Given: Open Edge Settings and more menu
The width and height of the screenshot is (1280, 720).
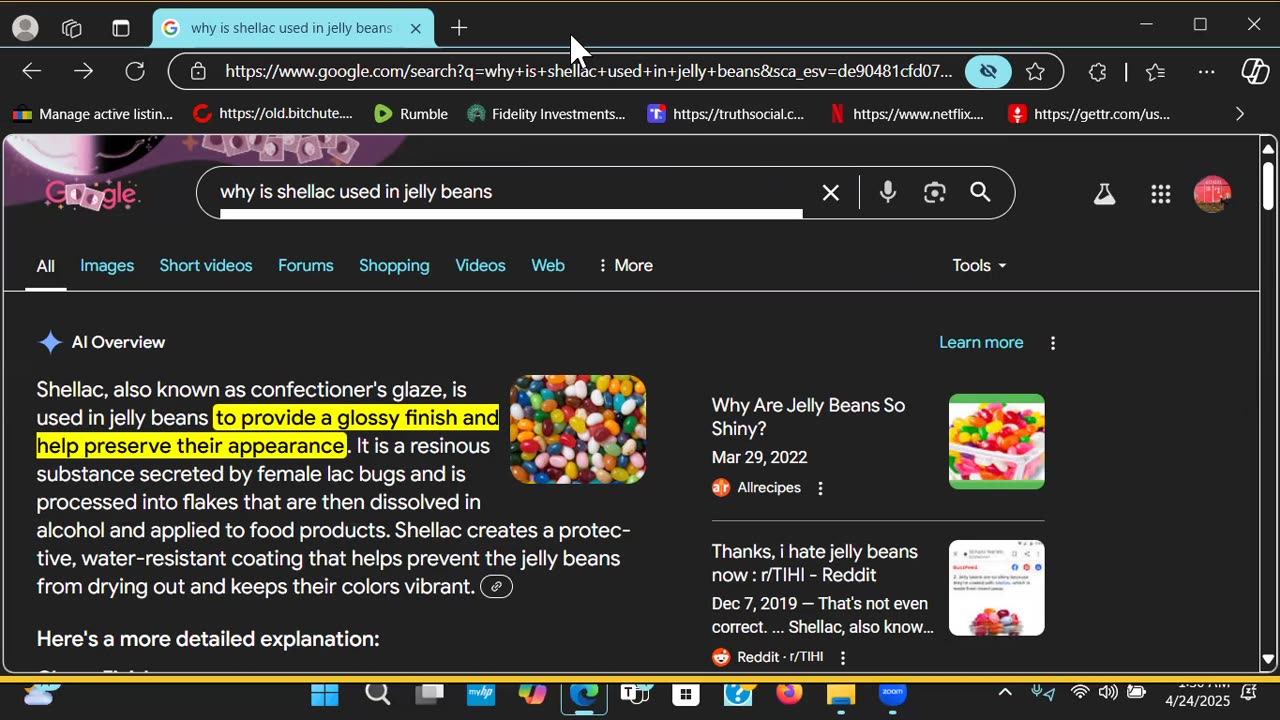Looking at the screenshot, I should [1207, 71].
